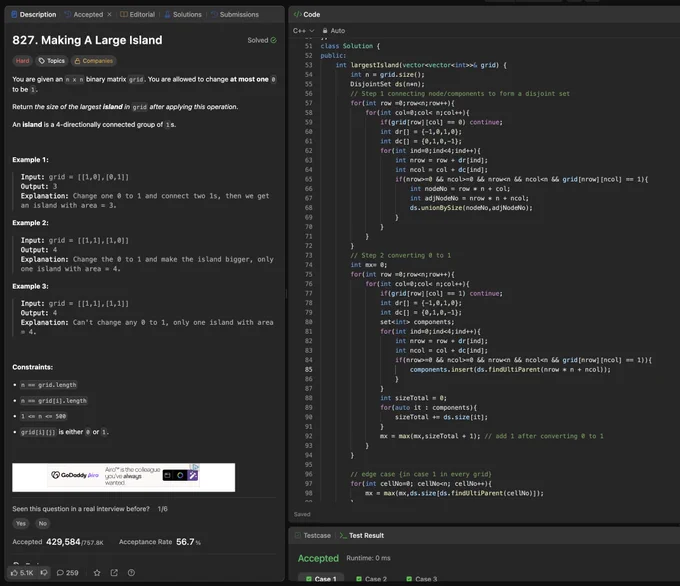Star the problem as favorite
Screen dimensions: 680x586
pos(97,573)
